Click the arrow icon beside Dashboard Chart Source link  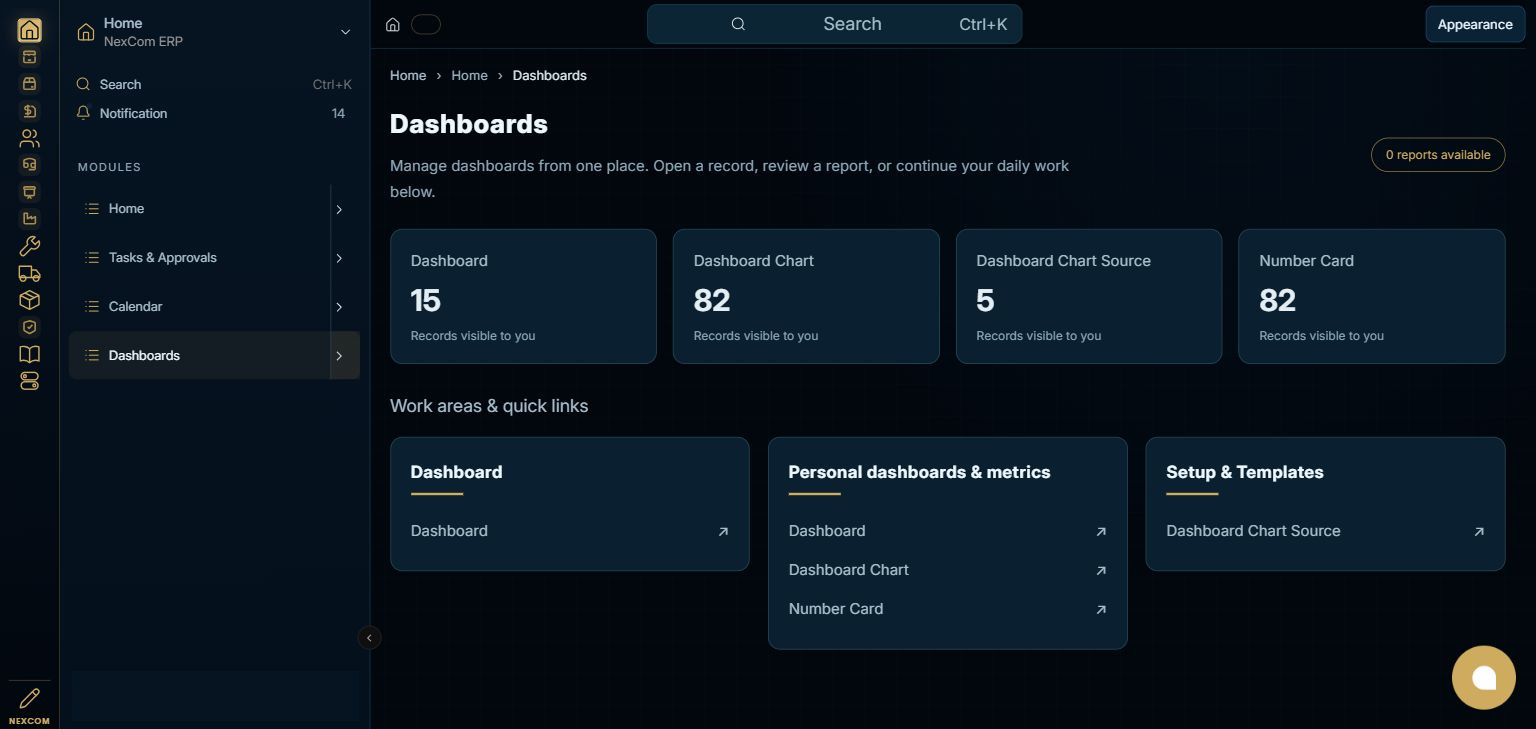point(1479,532)
